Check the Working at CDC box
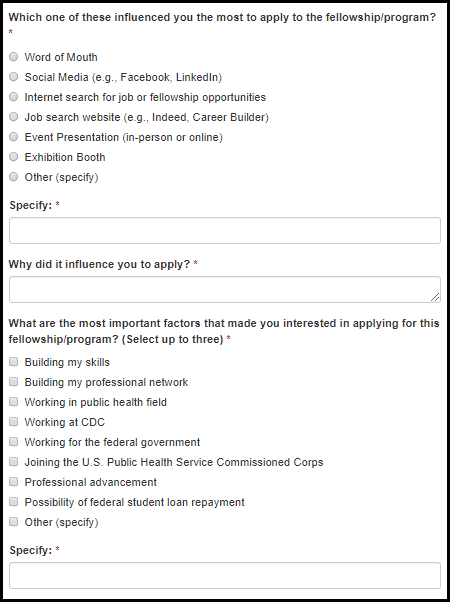The image size is (450, 602). 13,422
